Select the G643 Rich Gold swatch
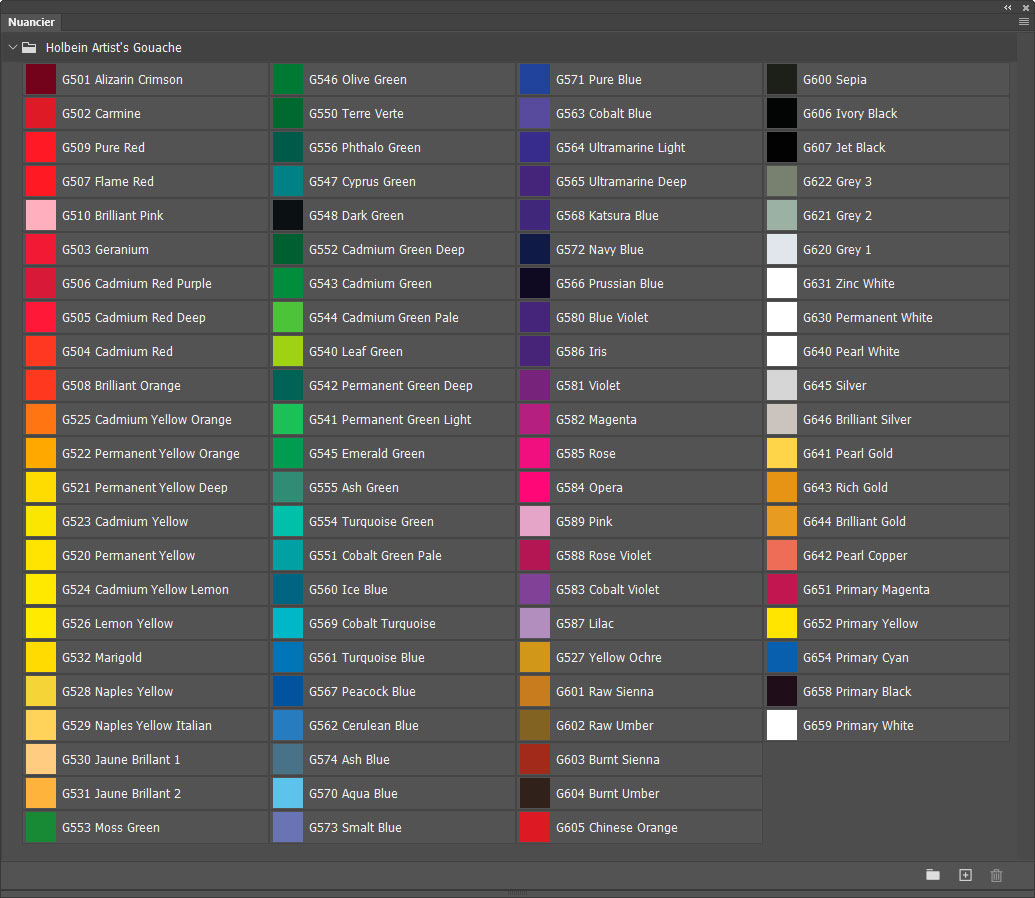This screenshot has height=898, width=1035. pos(782,488)
